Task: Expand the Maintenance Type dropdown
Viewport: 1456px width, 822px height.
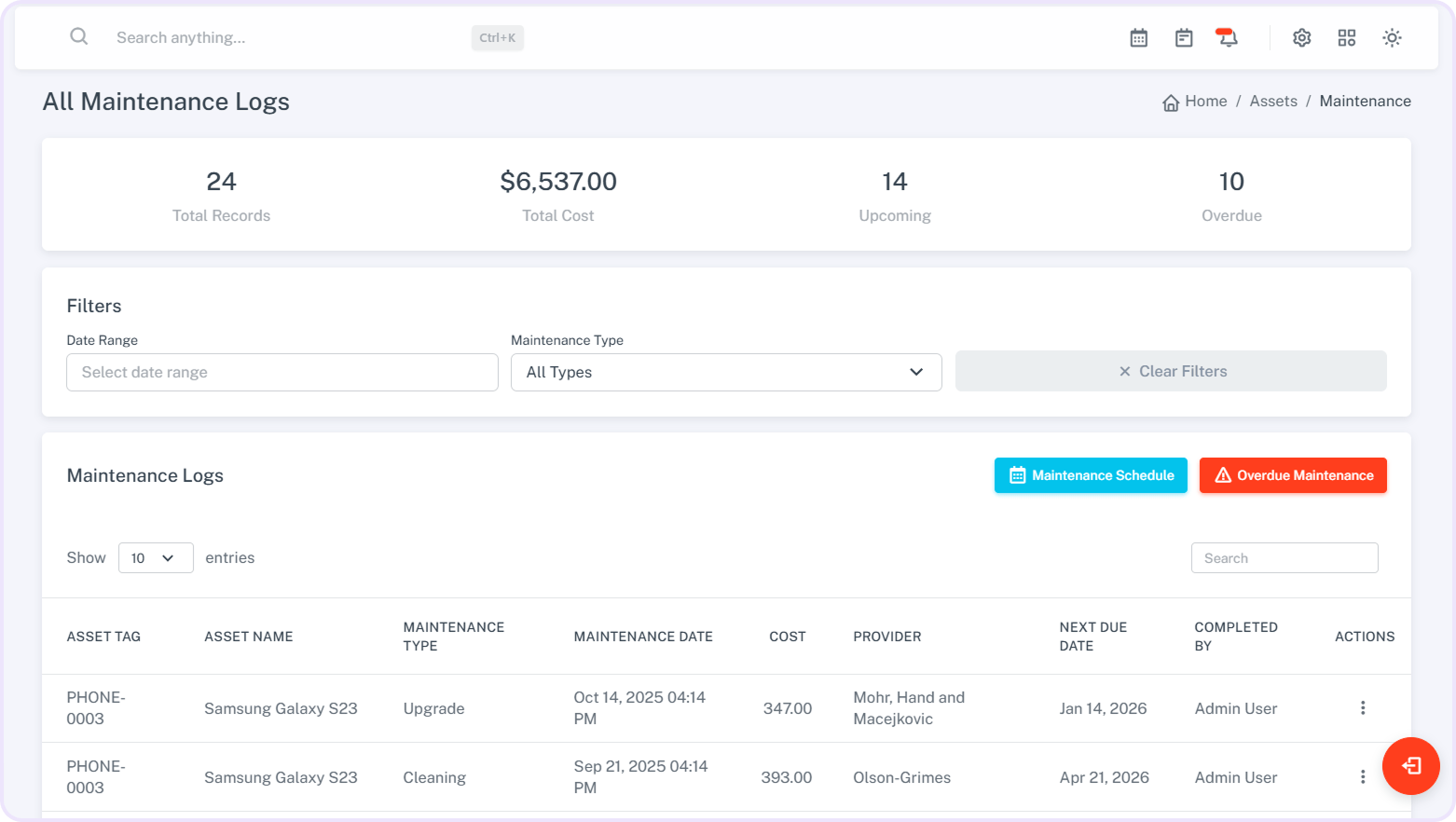Action: [725, 372]
